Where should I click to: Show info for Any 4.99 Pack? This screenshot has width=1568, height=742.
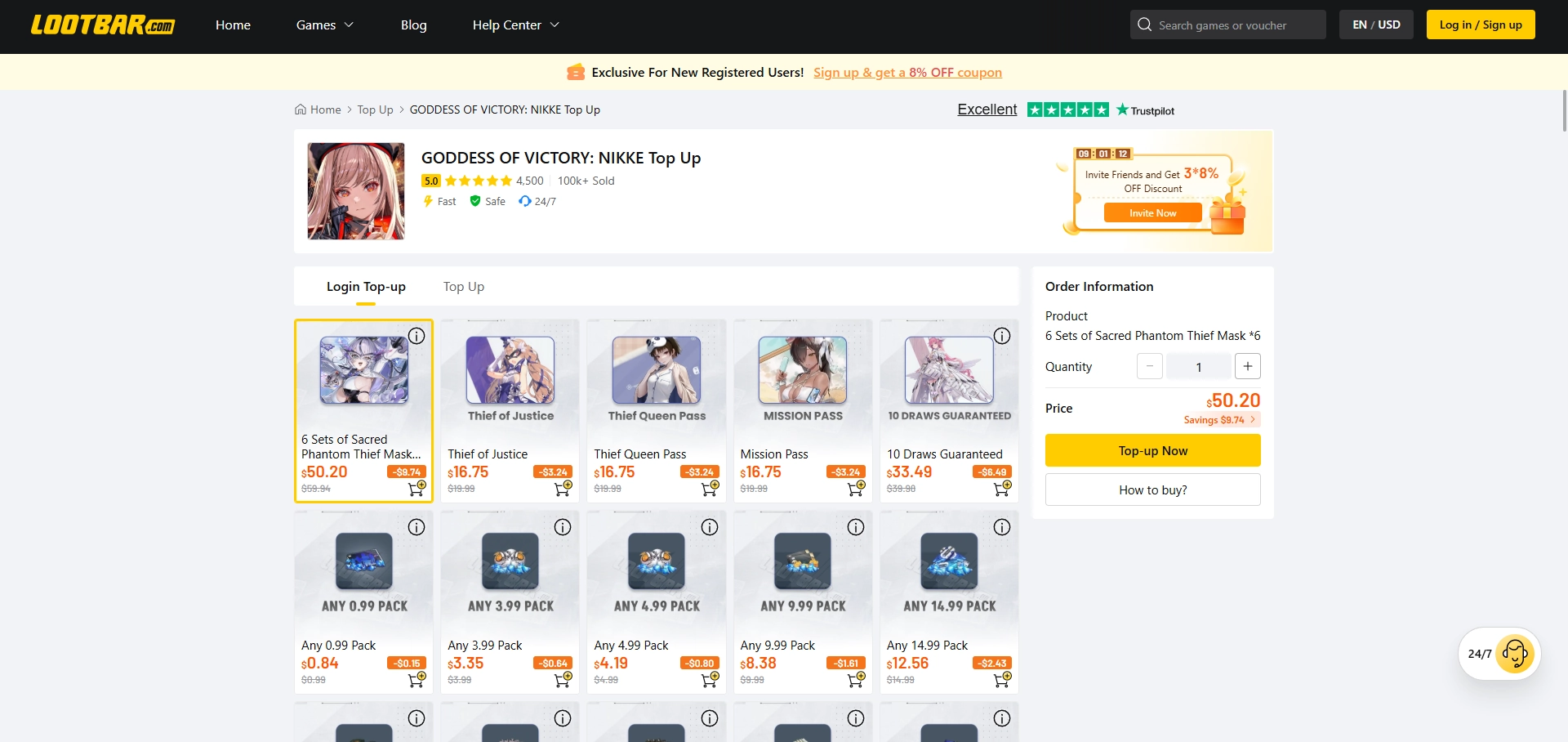click(x=710, y=527)
